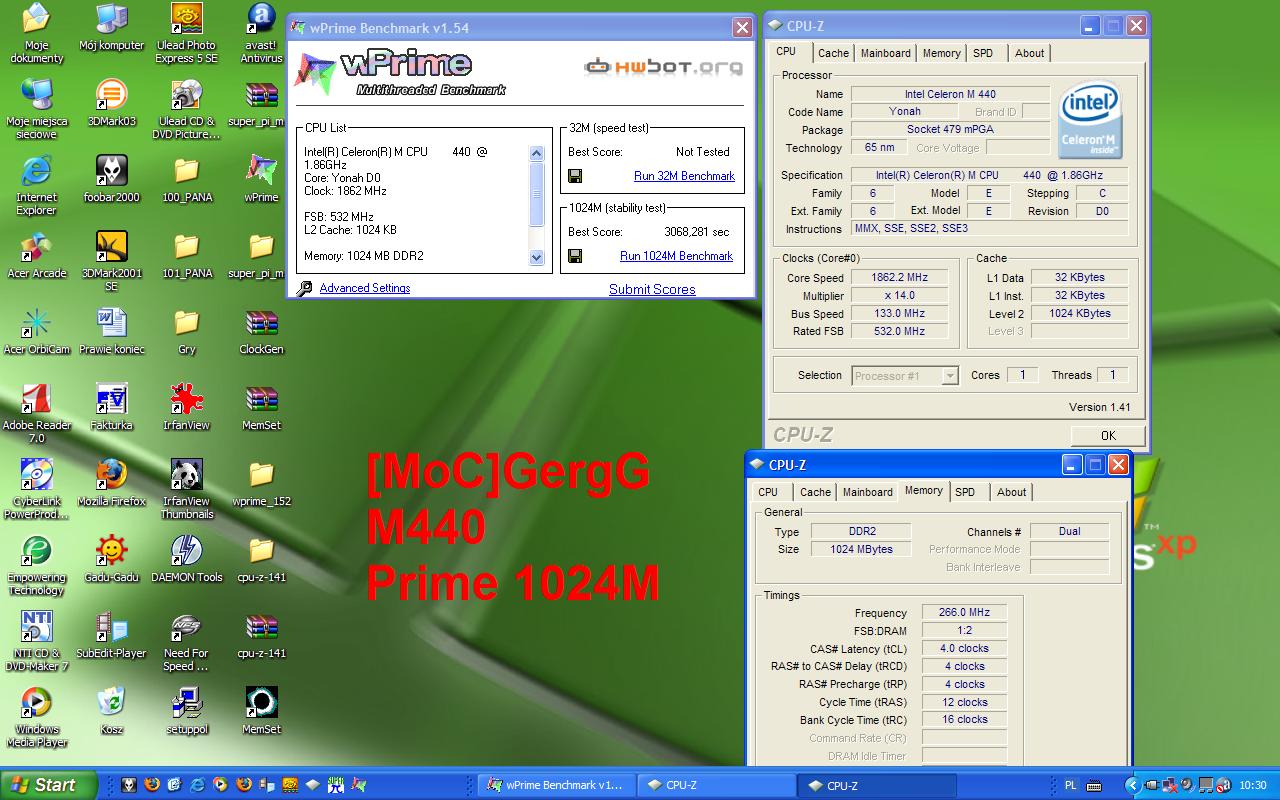
Task: Expand hidden system tray icons arrow
Action: pyautogui.click(x=1132, y=785)
